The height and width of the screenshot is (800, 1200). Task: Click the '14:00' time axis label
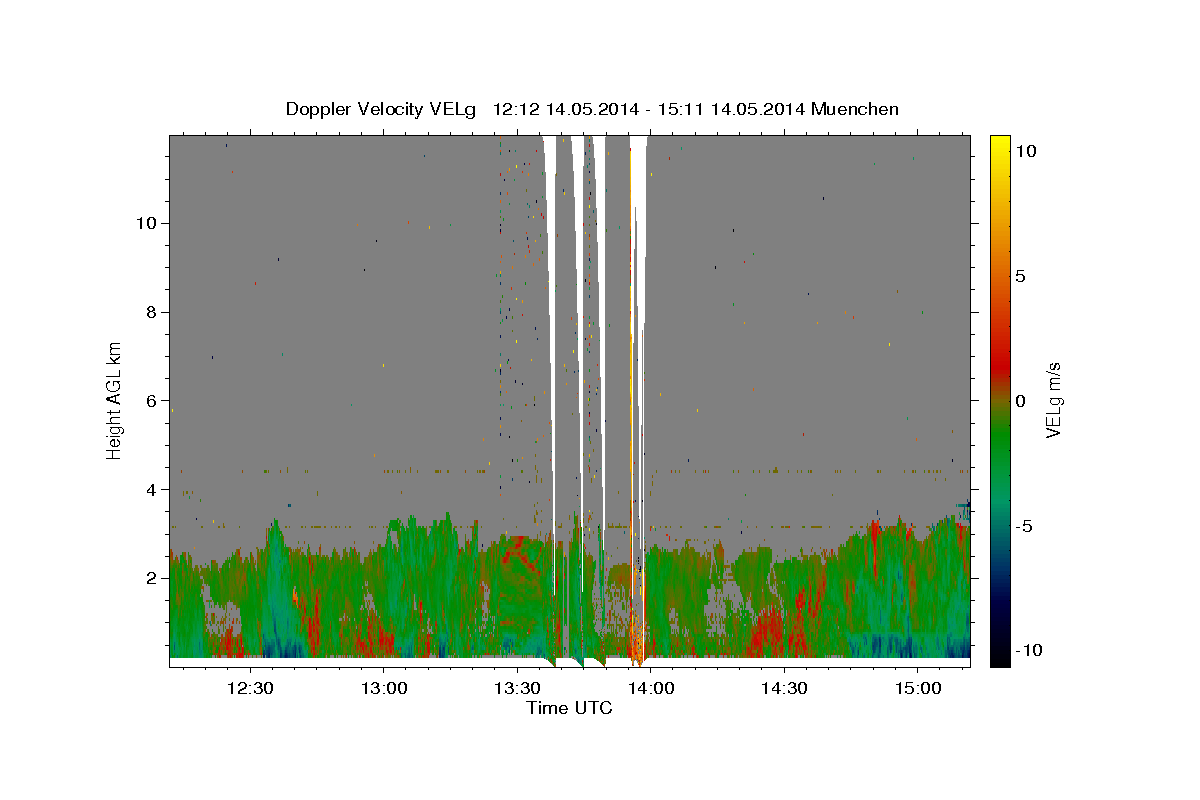coord(651,688)
